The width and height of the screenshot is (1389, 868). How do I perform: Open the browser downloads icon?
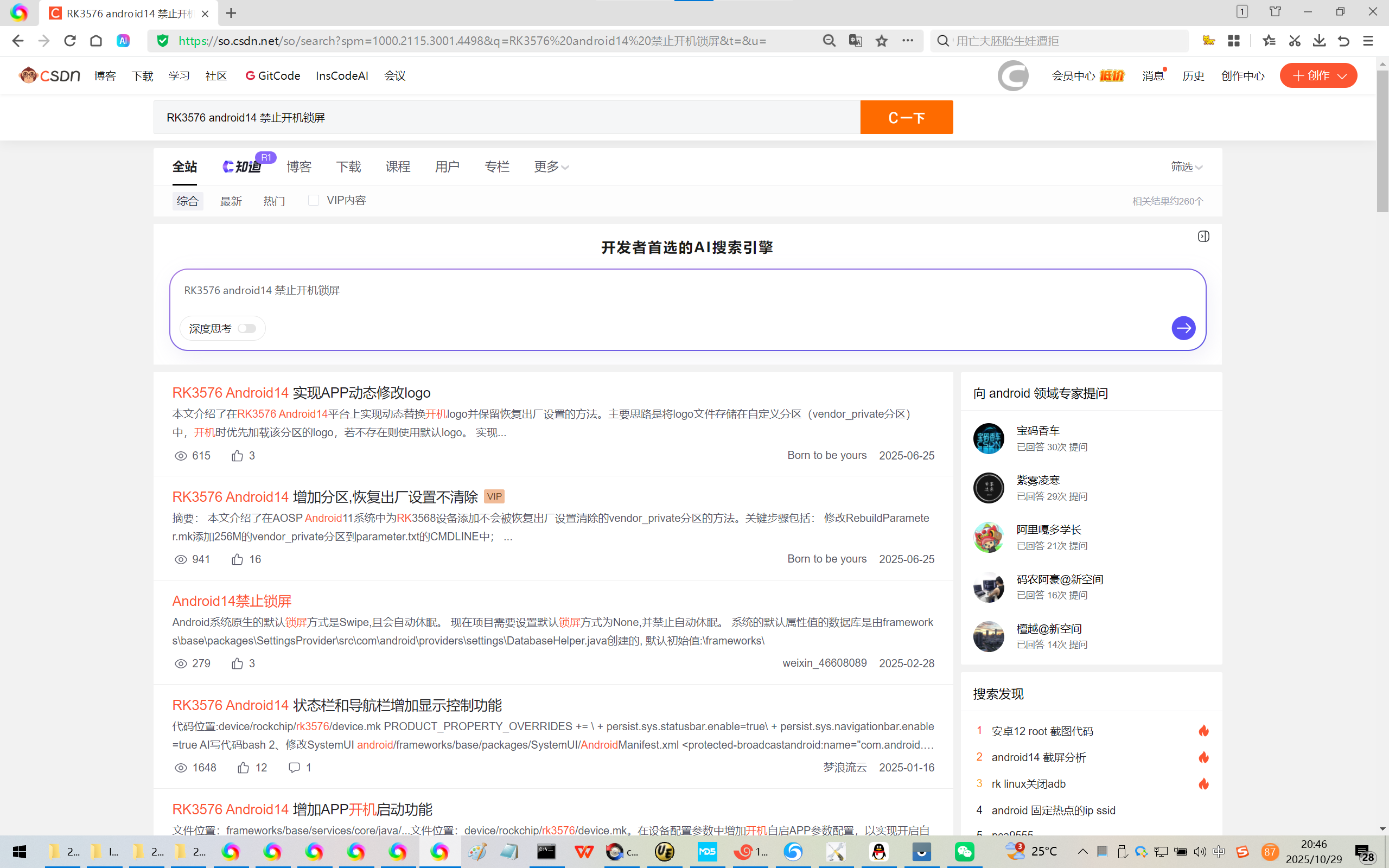1319,41
